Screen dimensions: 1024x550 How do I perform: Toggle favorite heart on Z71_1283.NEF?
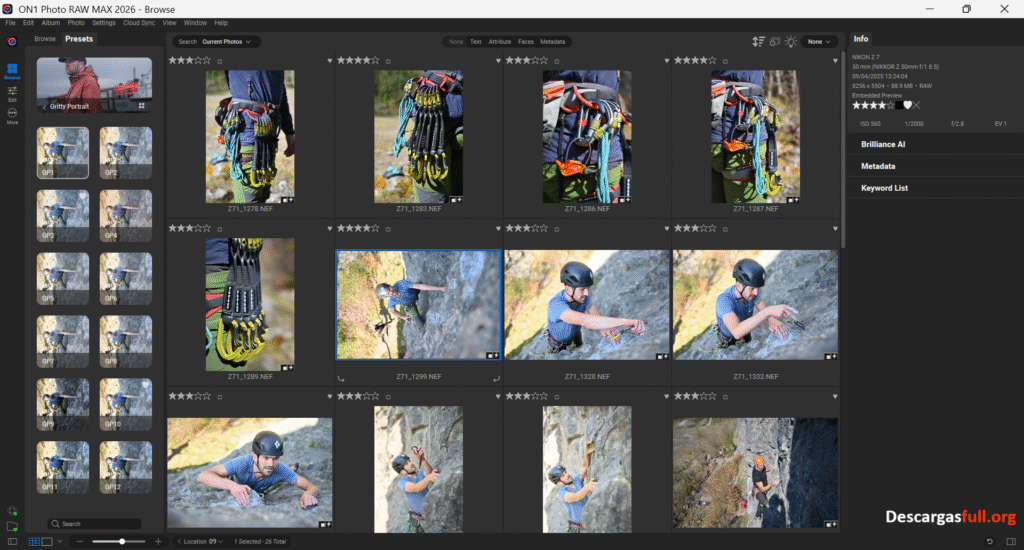[498, 61]
